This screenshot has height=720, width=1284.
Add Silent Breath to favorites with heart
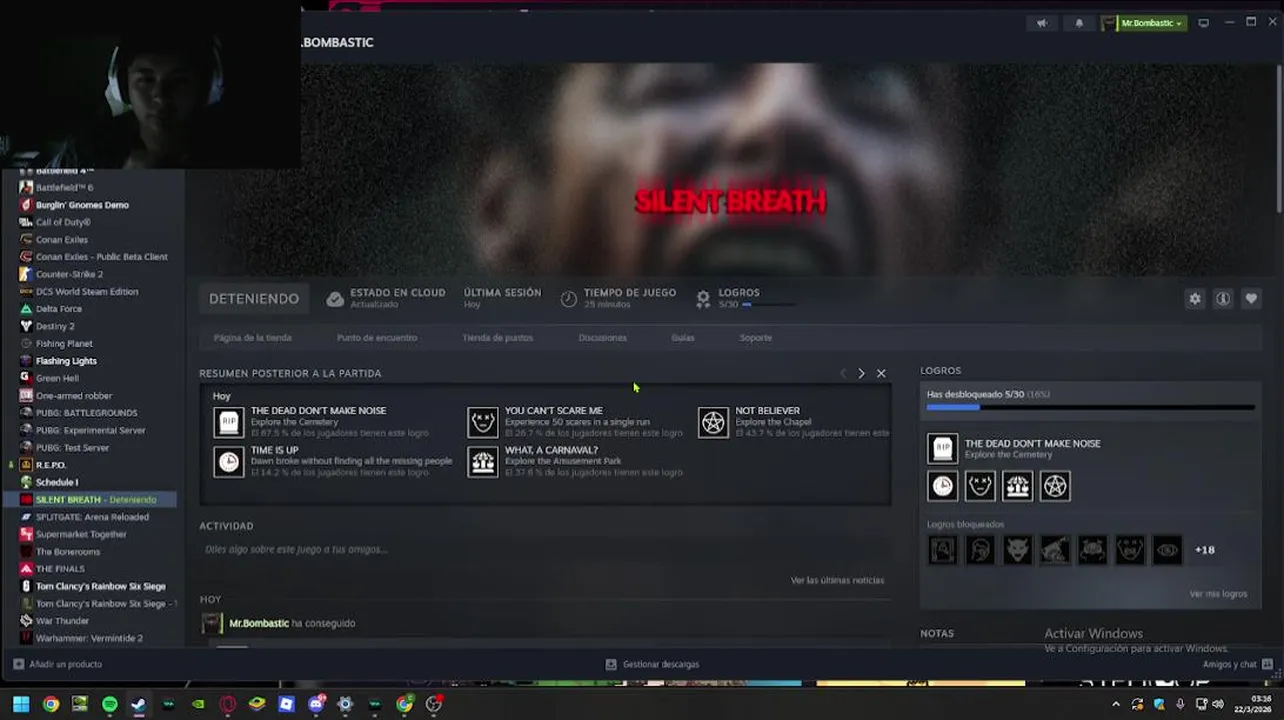click(1251, 299)
